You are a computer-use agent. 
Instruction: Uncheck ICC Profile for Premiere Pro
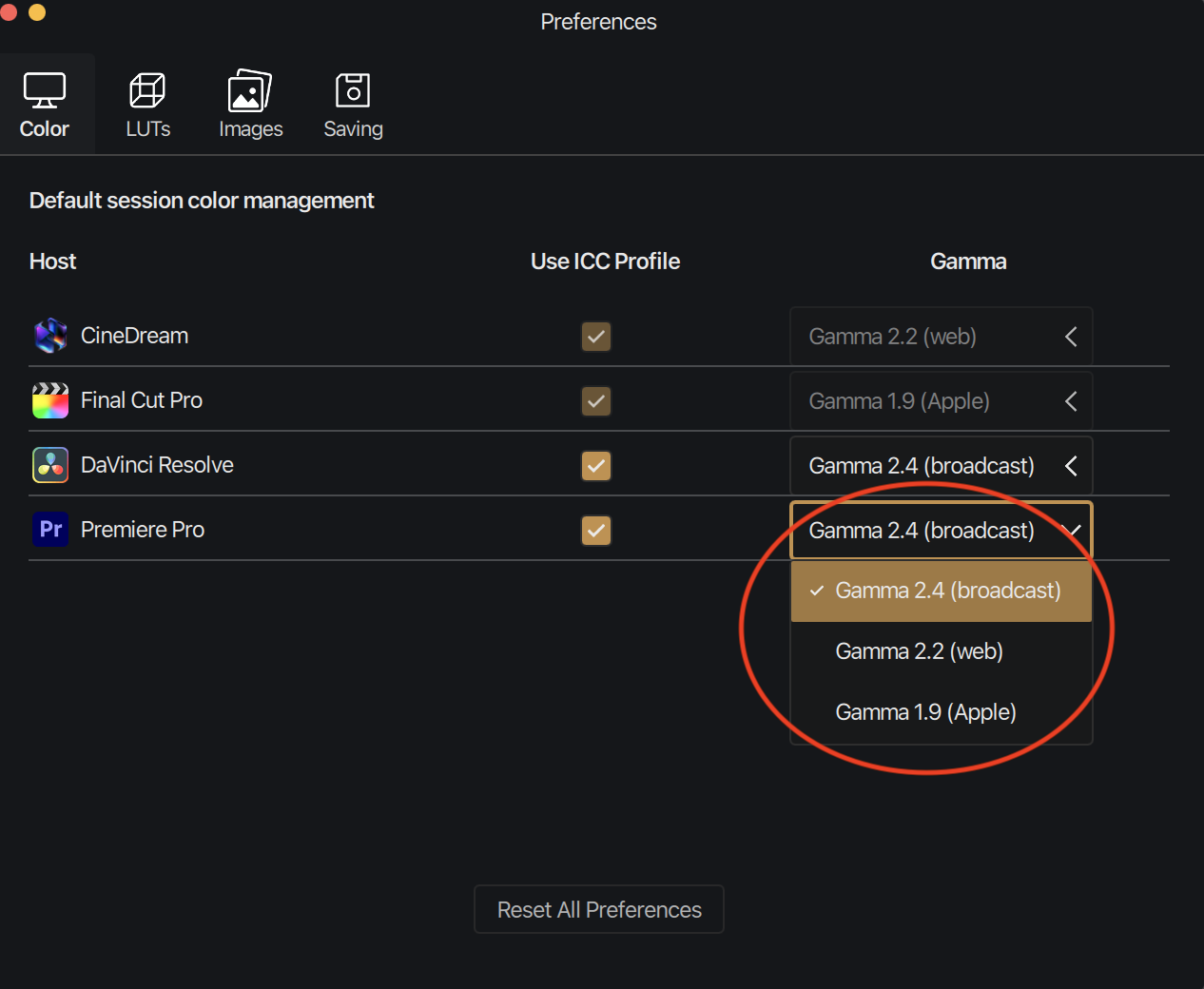click(596, 531)
